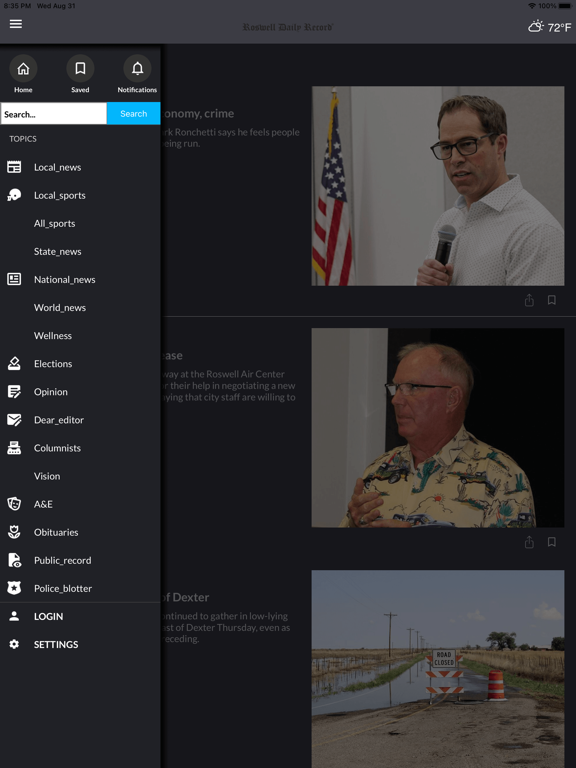This screenshot has width=576, height=768.
Task: Select the State_news topic
Action: (x=57, y=251)
